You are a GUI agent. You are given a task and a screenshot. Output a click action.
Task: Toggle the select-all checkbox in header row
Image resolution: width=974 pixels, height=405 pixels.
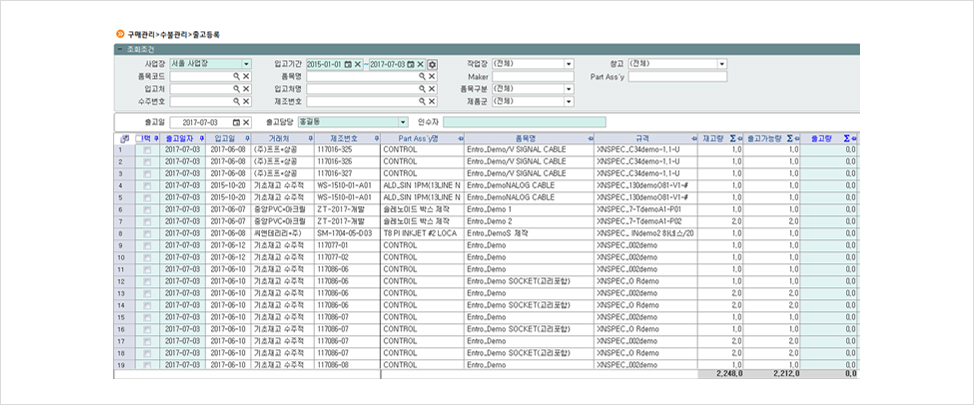tap(140, 138)
